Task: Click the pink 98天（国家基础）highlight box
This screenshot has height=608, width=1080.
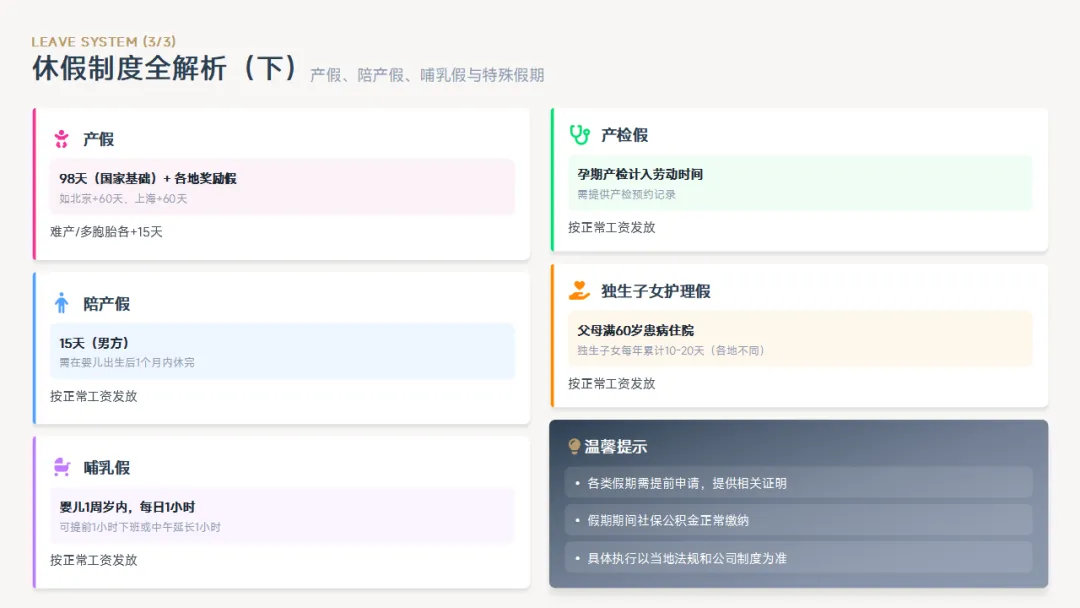Action: [x=282, y=187]
